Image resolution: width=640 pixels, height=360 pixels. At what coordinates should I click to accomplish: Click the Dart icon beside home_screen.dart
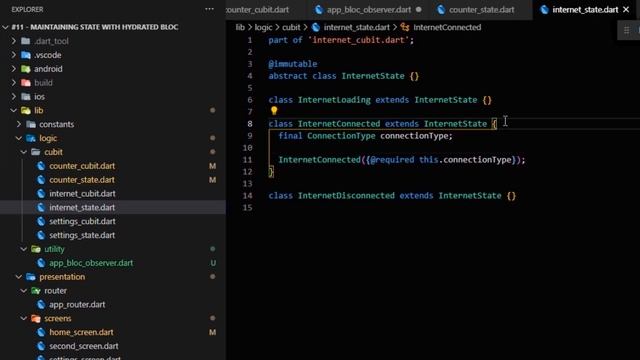[41, 332]
